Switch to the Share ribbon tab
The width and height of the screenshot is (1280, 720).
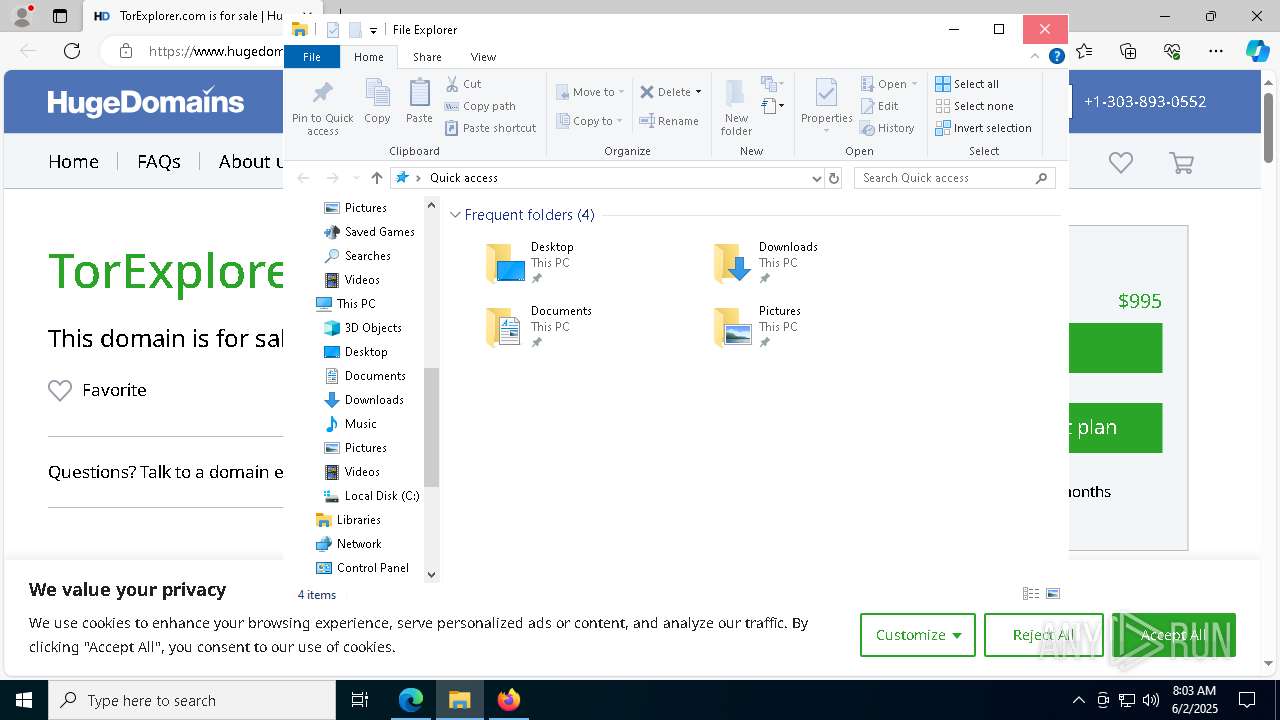(427, 57)
